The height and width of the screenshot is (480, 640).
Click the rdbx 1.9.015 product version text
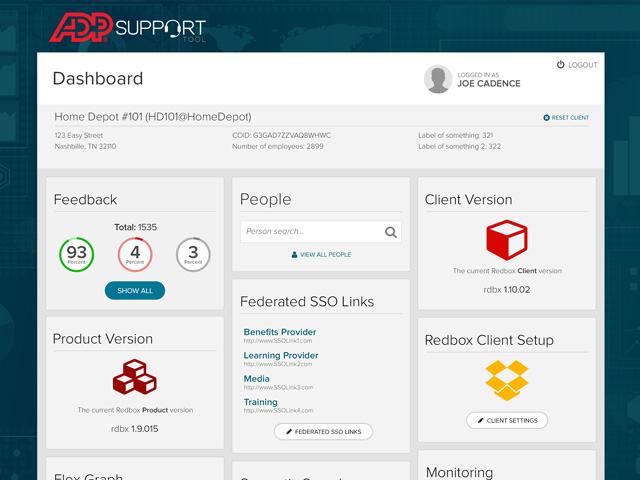(135, 429)
